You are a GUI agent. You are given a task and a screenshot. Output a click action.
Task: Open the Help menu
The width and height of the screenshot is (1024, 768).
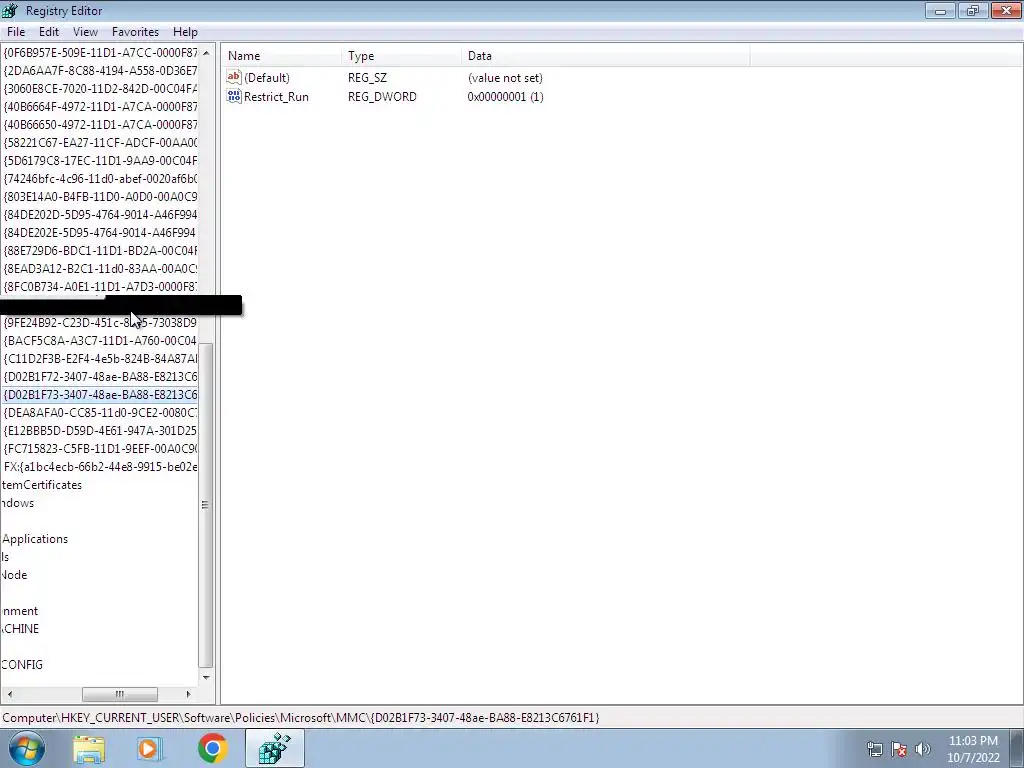click(x=185, y=32)
